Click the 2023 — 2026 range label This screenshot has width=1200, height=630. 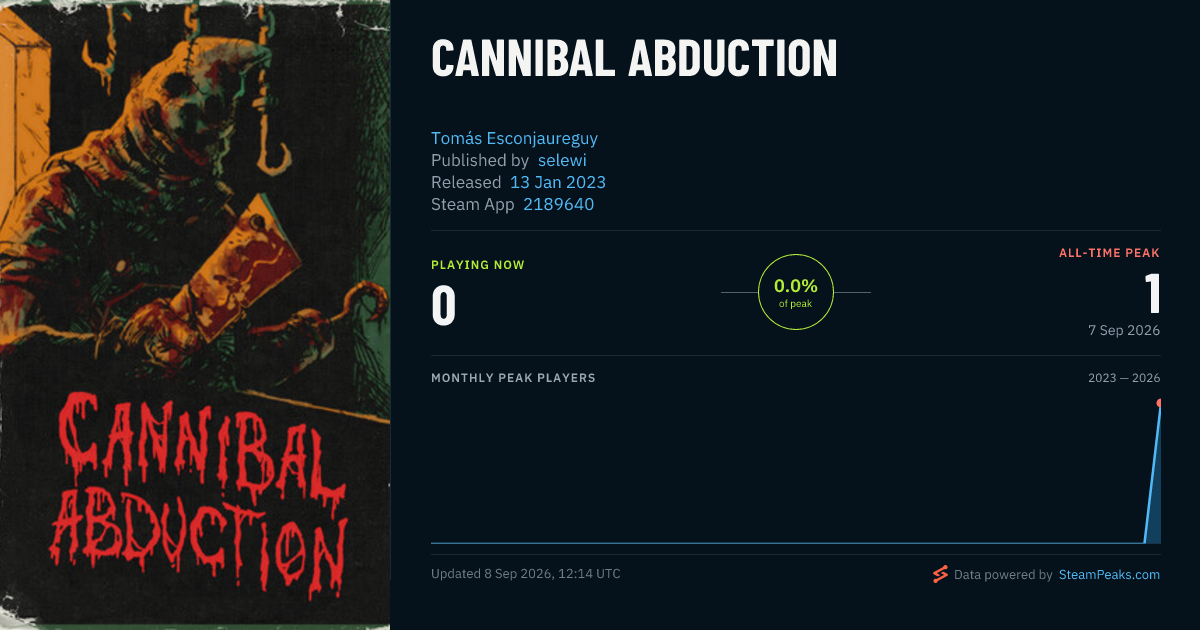pos(1124,378)
